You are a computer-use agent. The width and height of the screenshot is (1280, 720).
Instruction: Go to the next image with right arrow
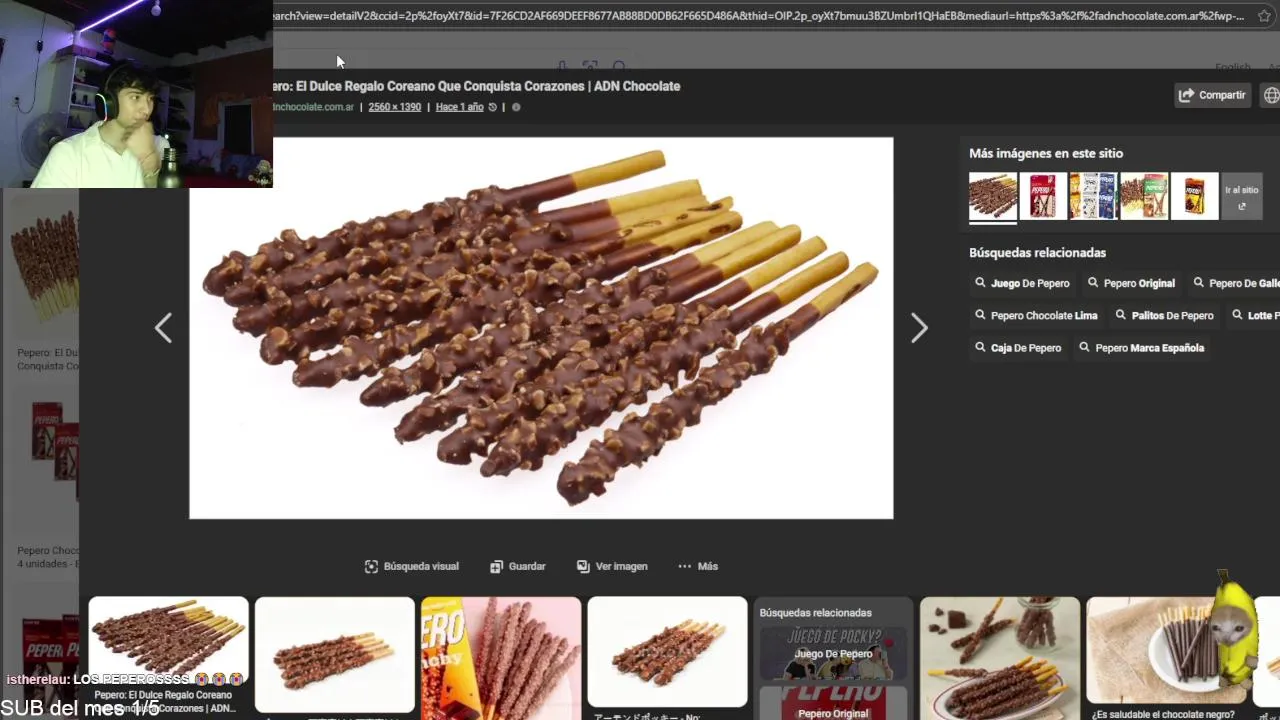point(919,328)
